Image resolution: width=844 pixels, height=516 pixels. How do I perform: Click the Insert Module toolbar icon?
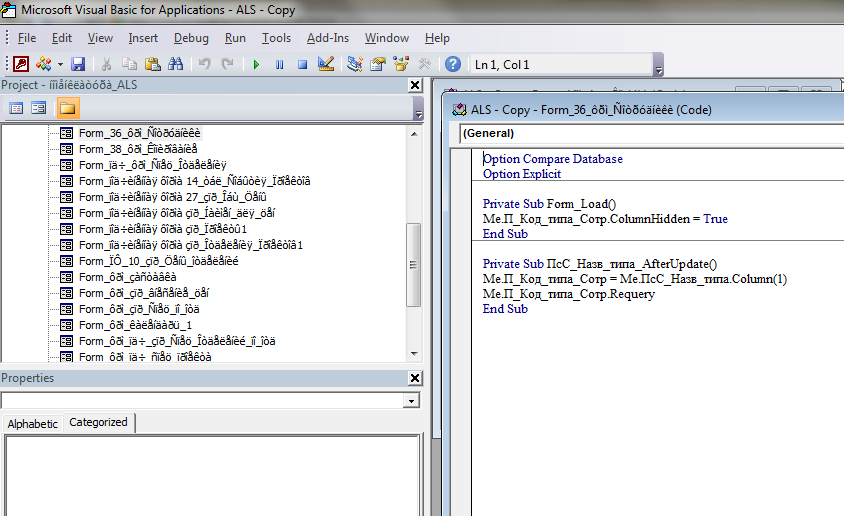point(44,64)
